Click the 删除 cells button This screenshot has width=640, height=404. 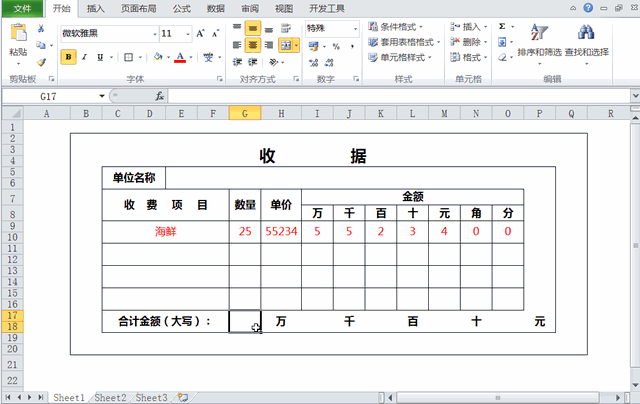coord(469,42)
